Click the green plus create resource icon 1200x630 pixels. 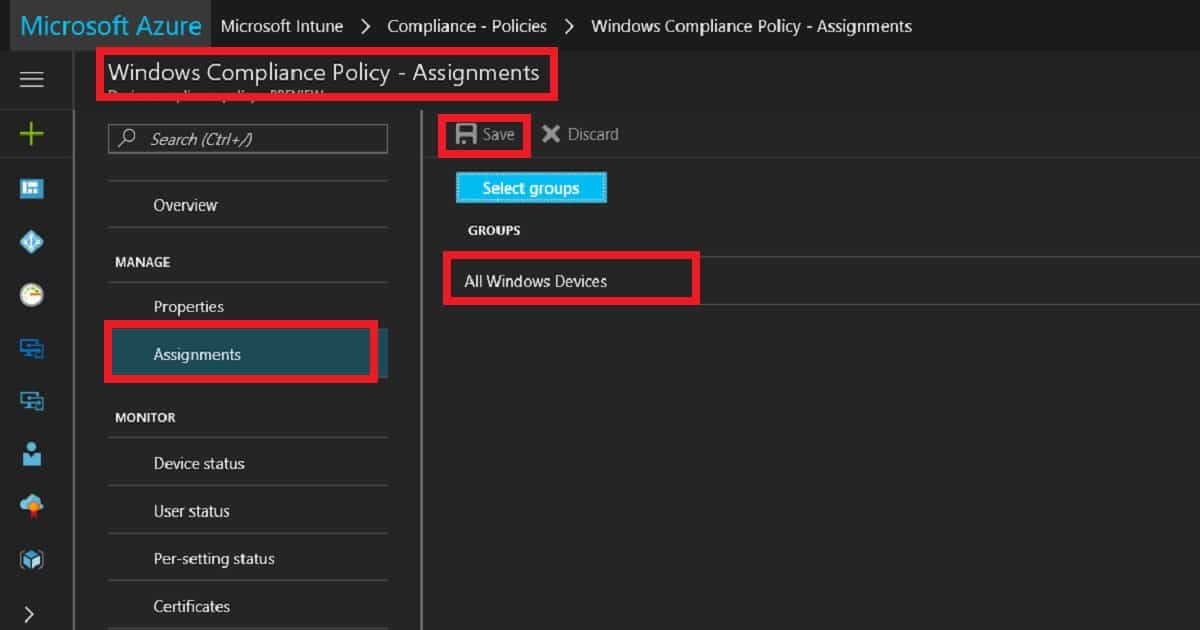pyautogui.click(x=32, y=133)
